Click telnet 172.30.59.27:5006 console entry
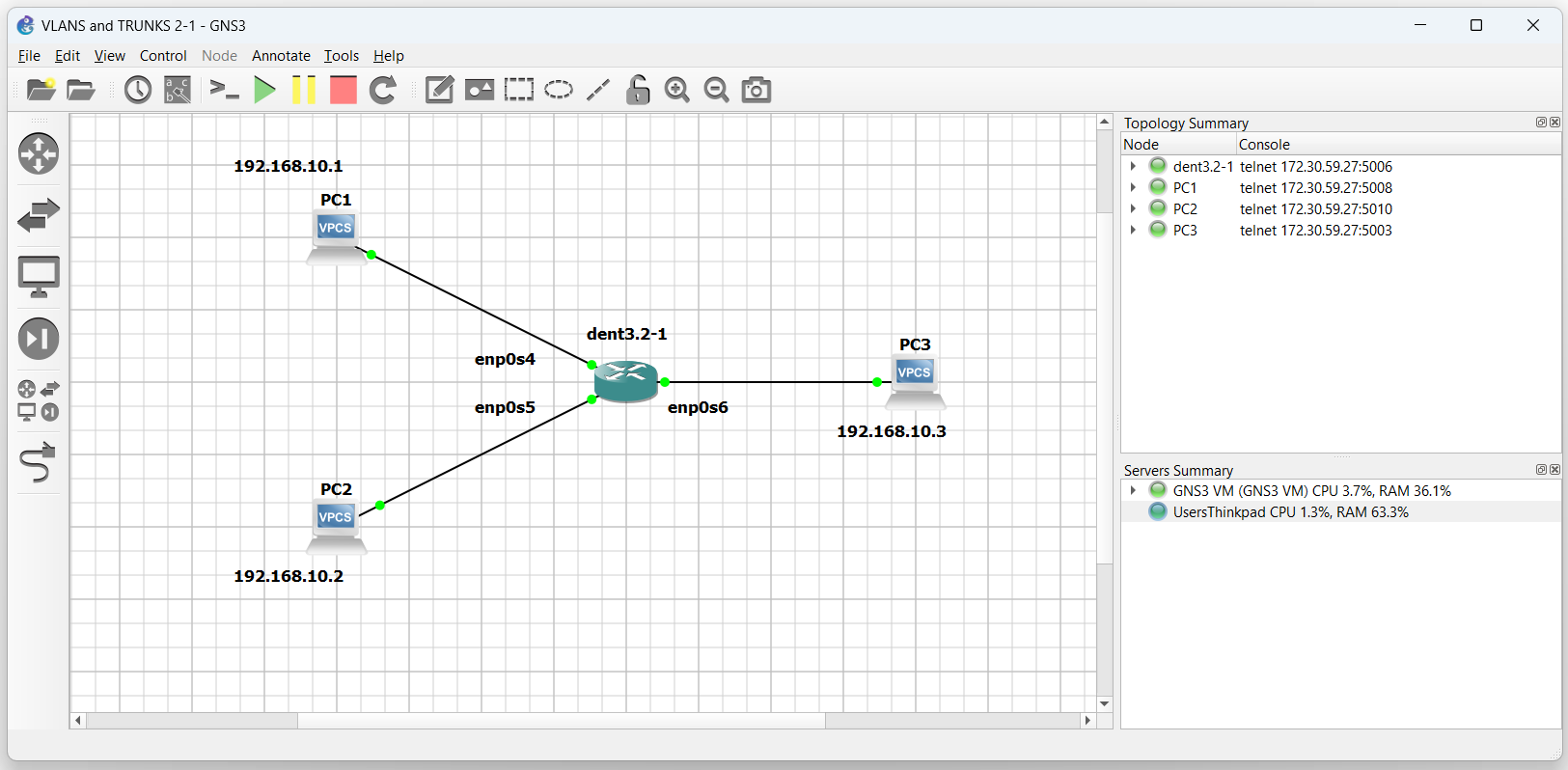 click(1316, 167)
